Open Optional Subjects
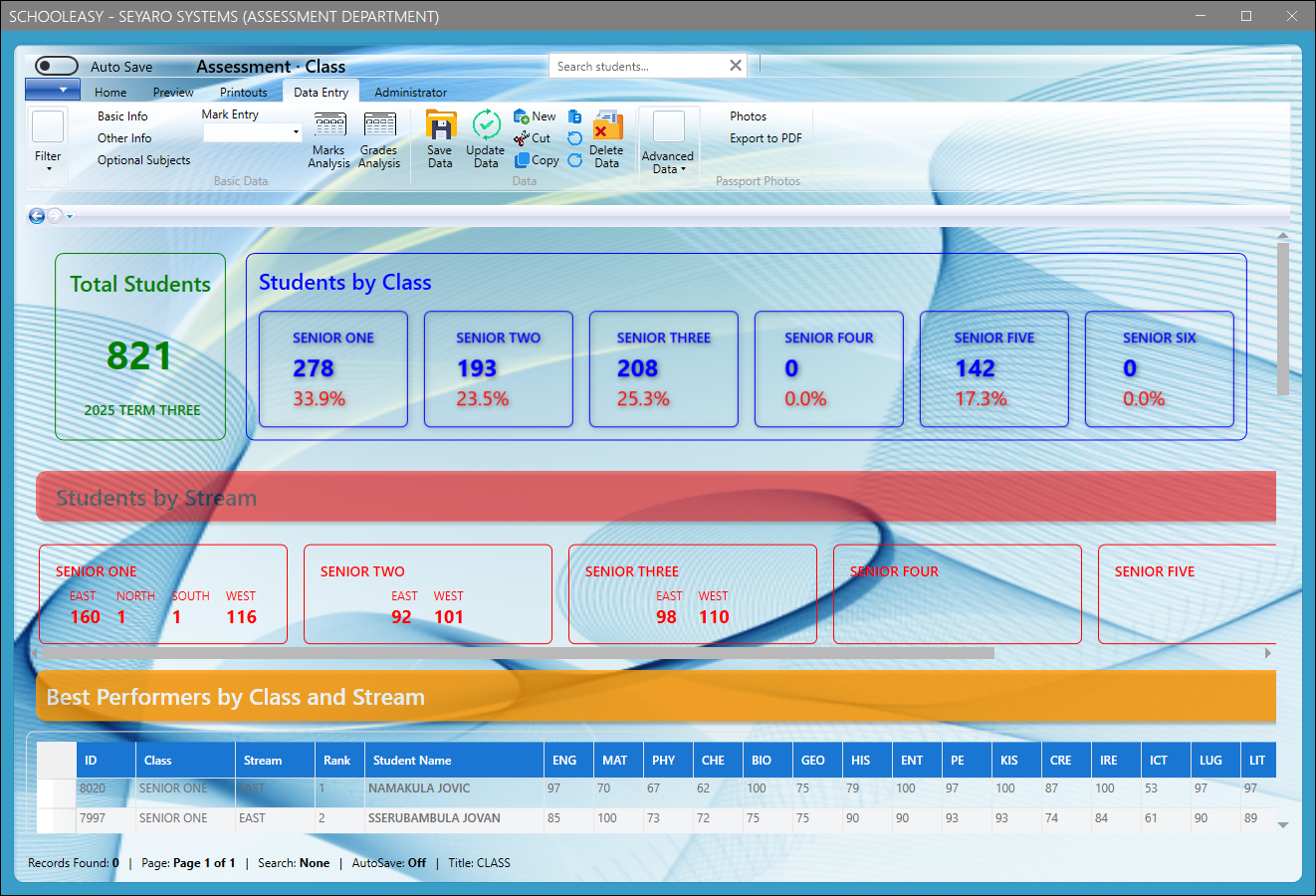 click(x=143, y=160)
